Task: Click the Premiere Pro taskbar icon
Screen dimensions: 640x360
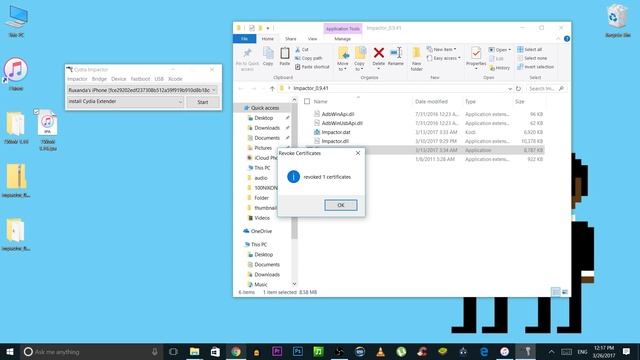Action: pyautogui.click(x=277, y=352)
